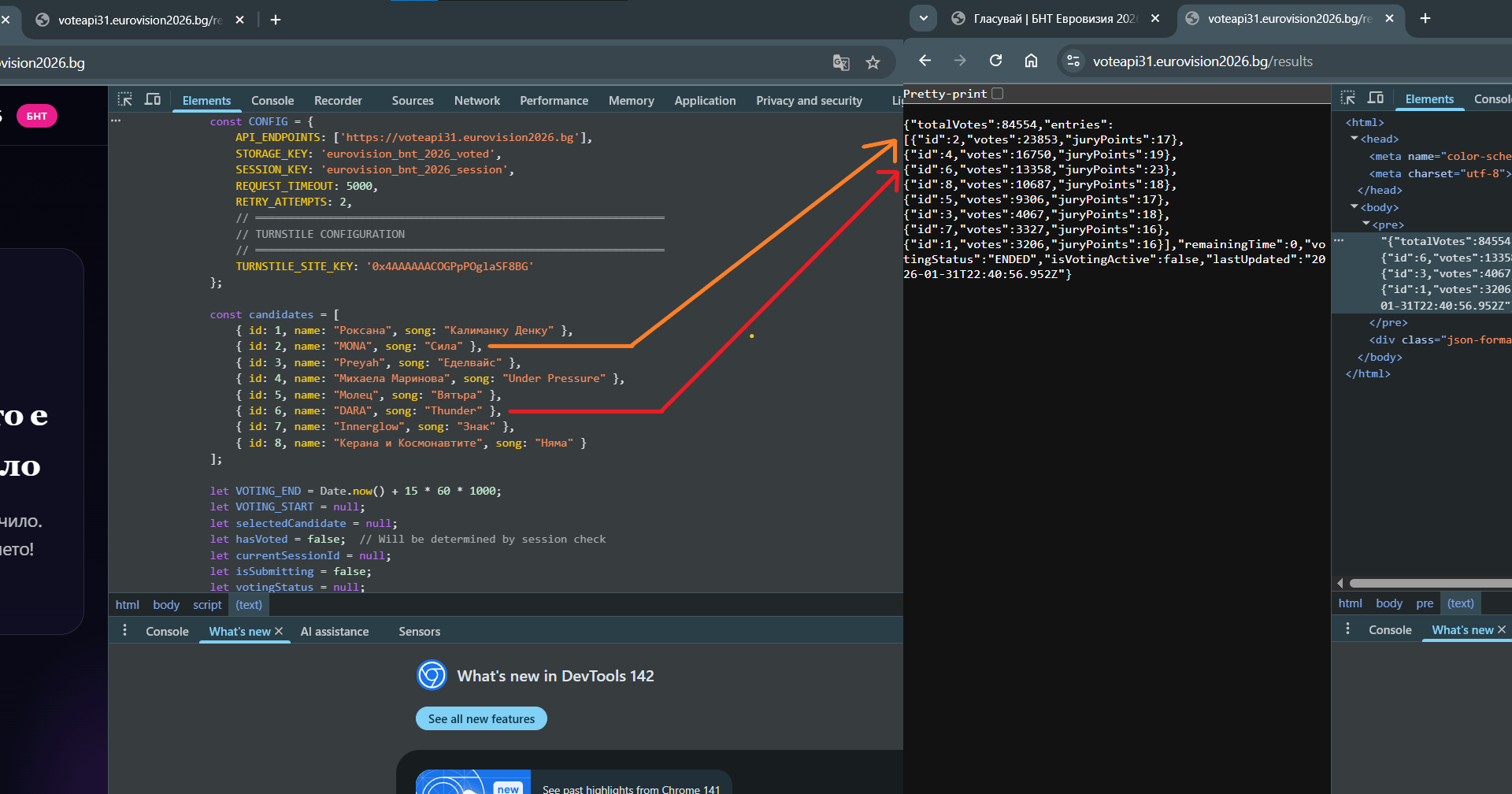The image size is (1512, 794).
Task: Collapse the head node in DOM tree
Action: click(x=1354, y=139)
